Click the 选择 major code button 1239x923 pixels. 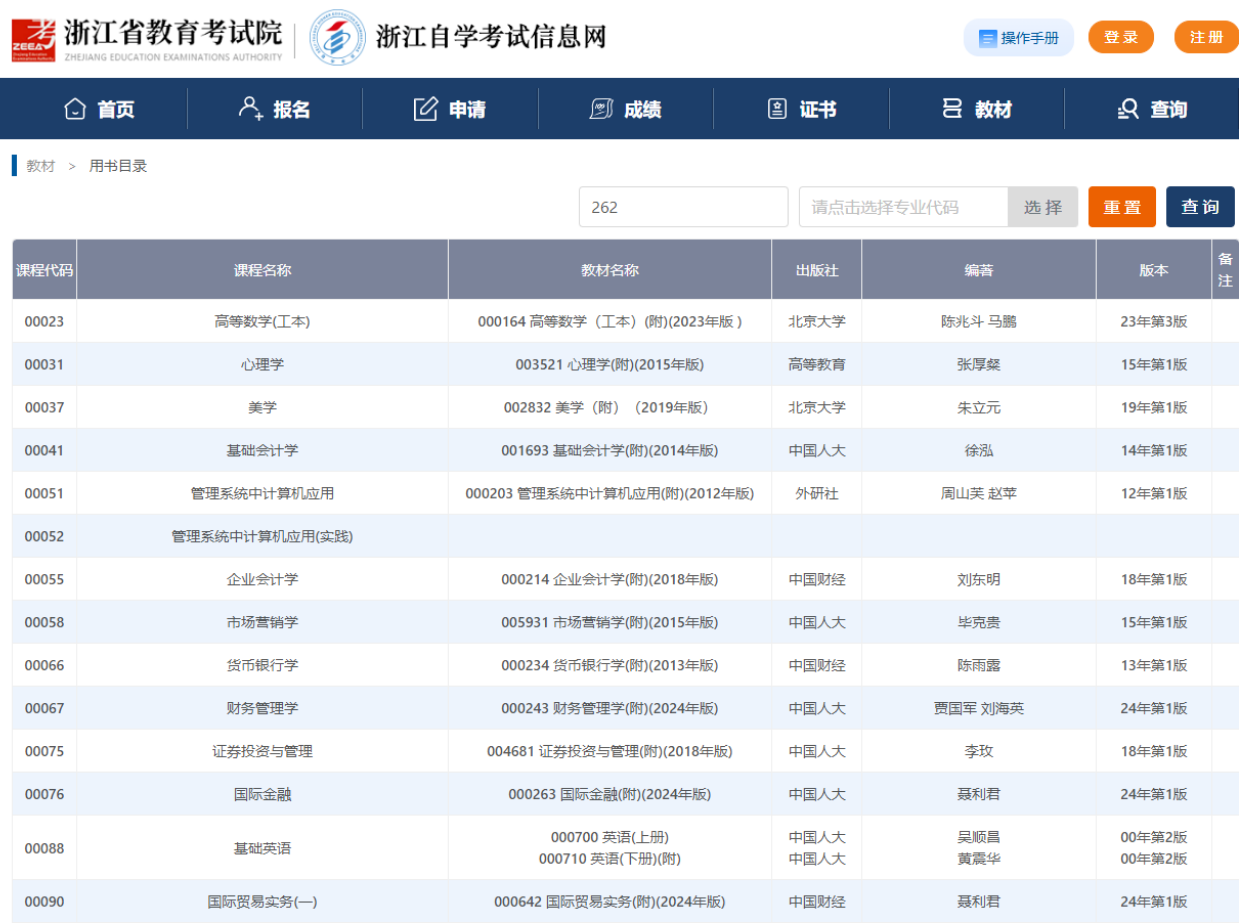point(1043,207)
